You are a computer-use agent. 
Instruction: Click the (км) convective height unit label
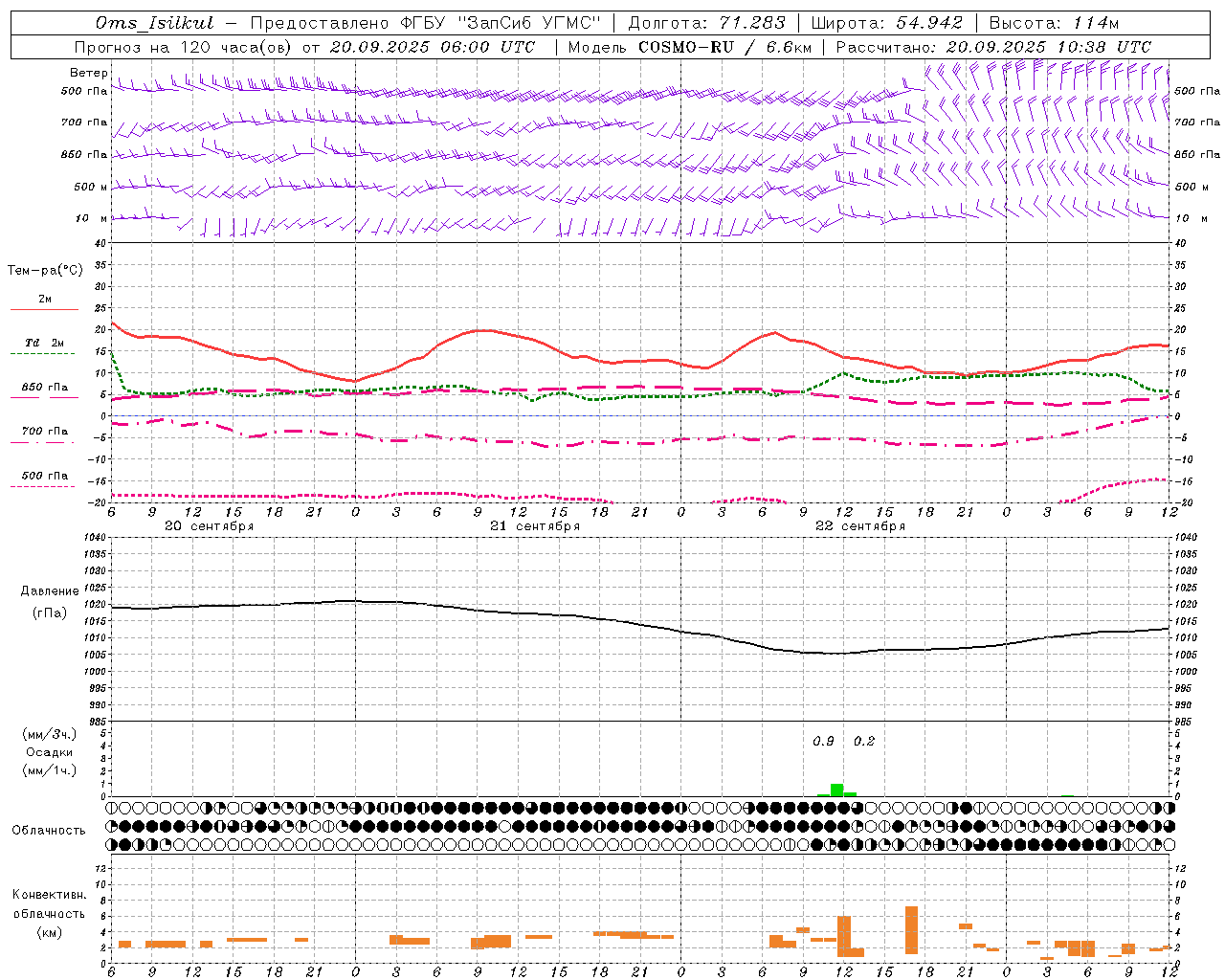coord(49,932)
